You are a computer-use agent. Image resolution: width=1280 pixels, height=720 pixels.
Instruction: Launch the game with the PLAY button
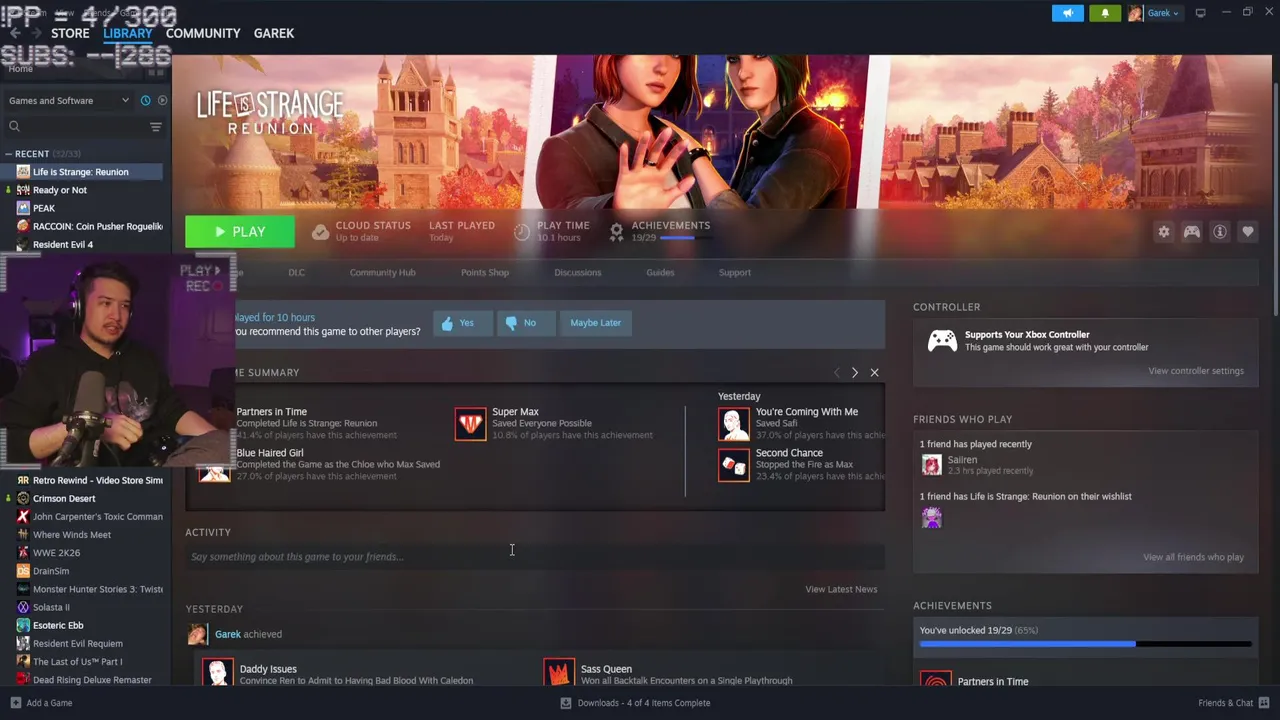coord(240,232)
